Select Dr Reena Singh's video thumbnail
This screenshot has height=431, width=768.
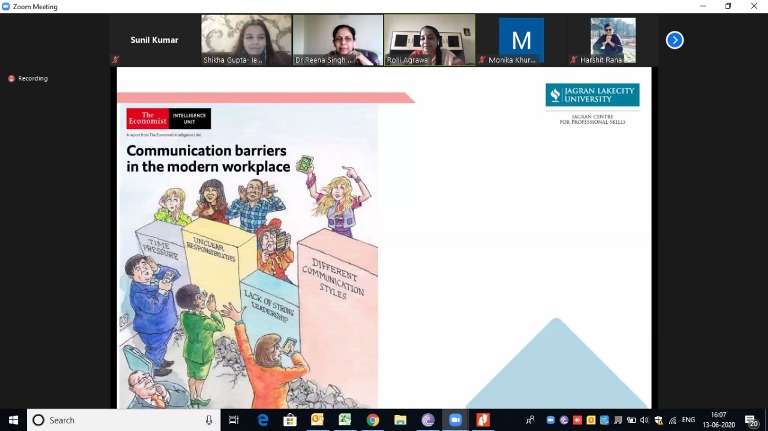tap(338, 40)
